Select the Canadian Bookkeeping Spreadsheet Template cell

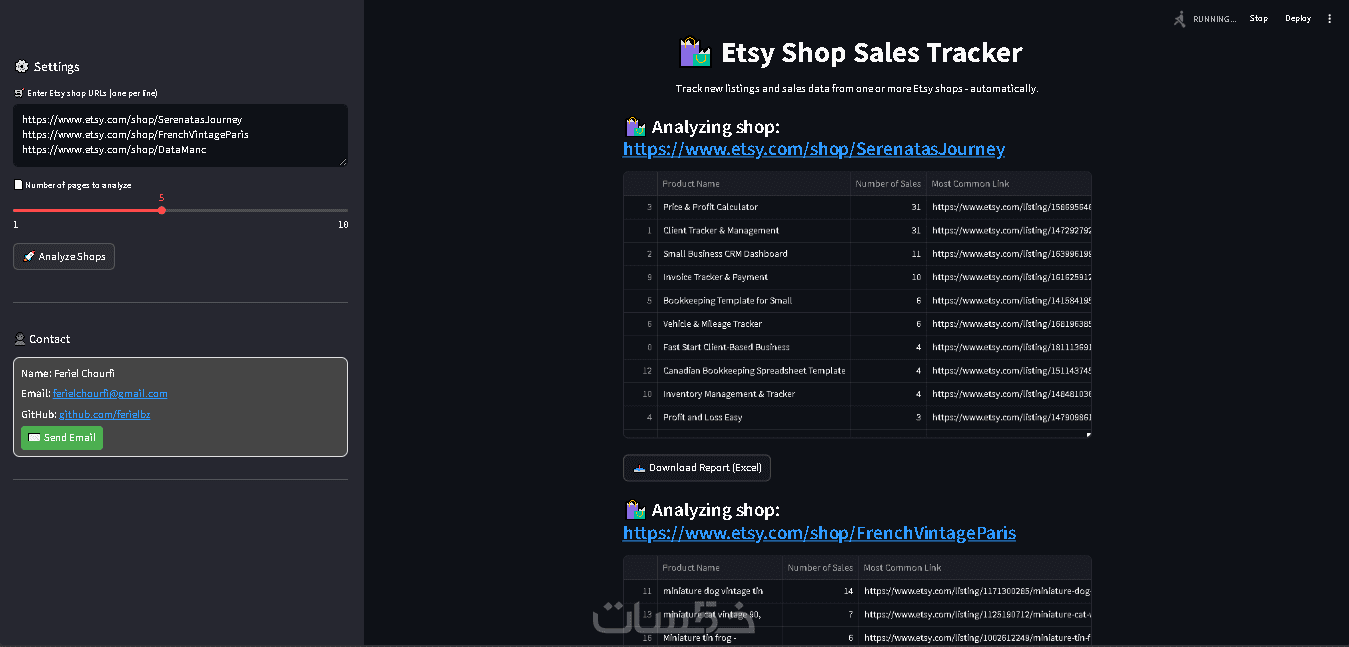coord(754,371)
